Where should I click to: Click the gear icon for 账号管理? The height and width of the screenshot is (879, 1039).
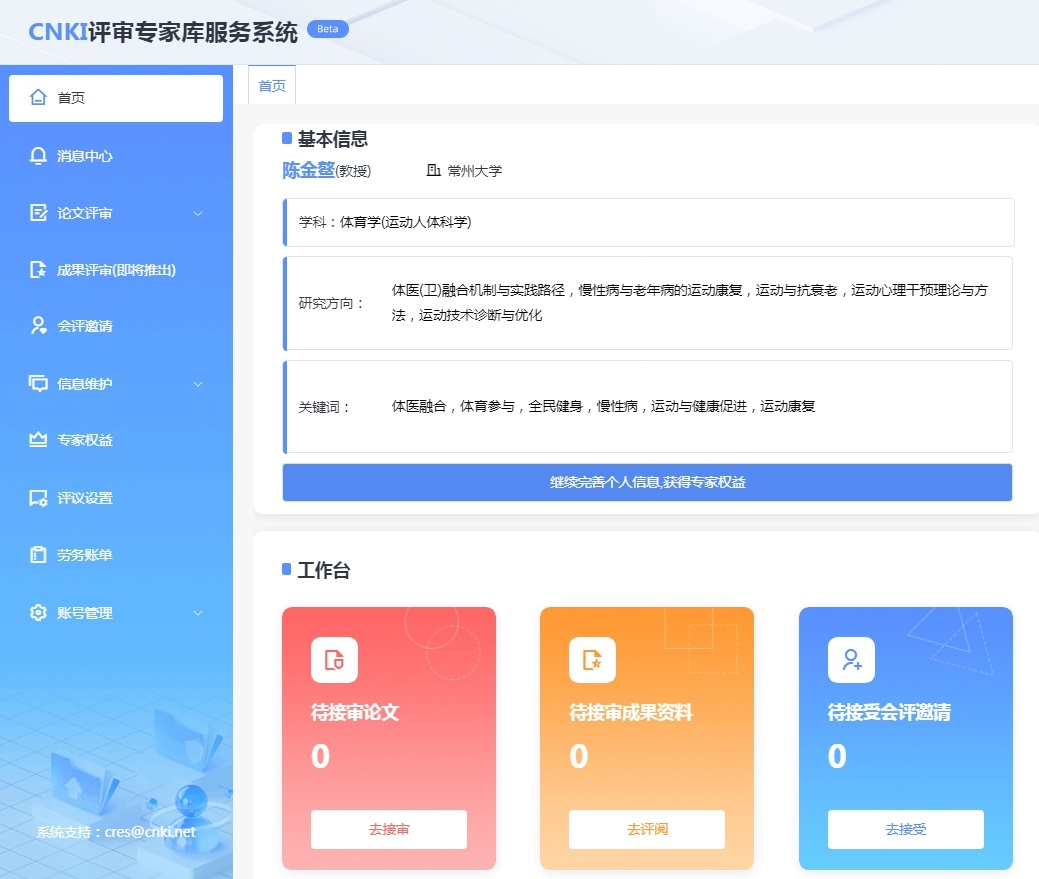39,613
